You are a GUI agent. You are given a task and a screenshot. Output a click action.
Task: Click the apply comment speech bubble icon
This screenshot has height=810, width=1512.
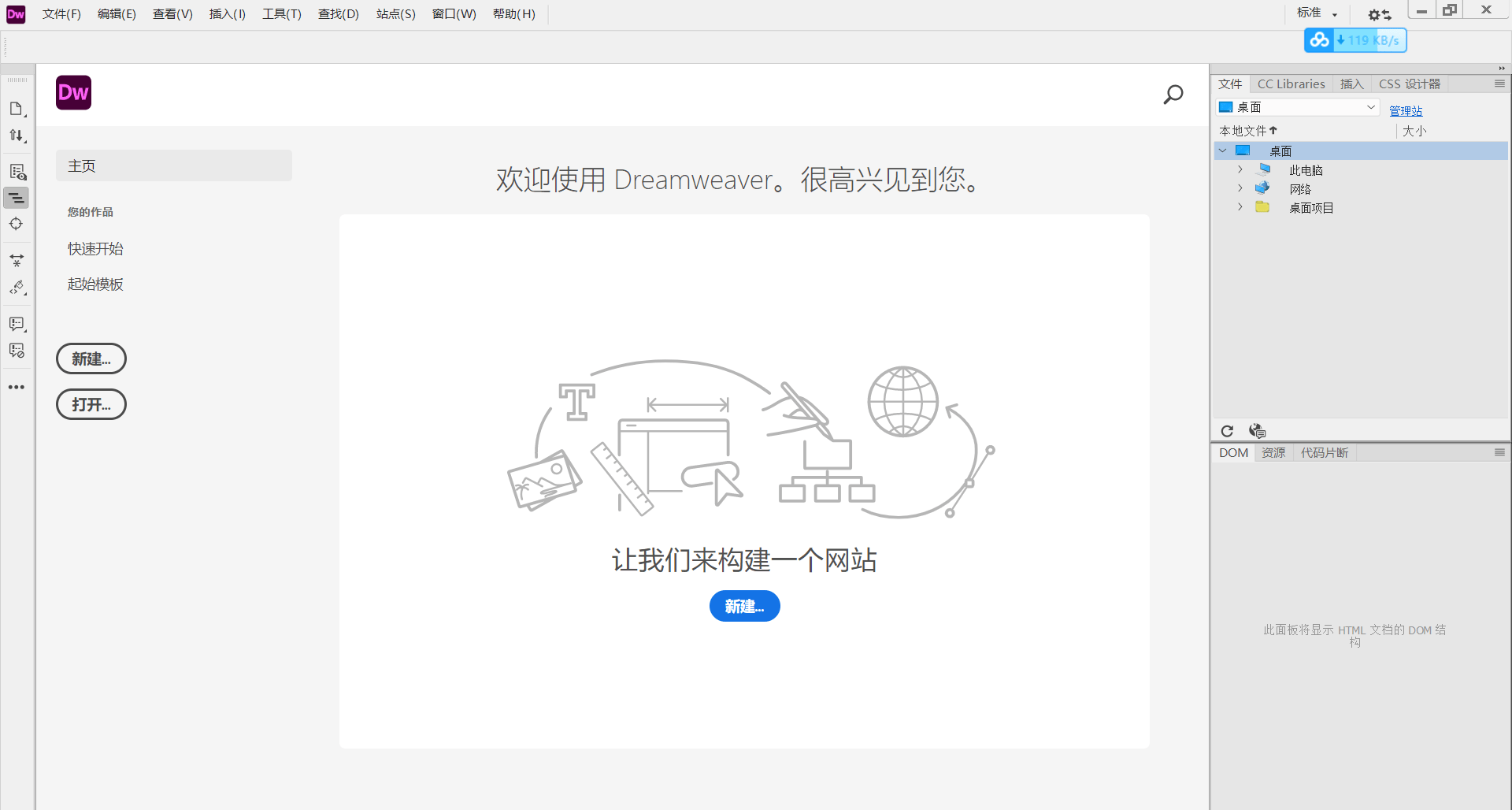pos(17,324)
